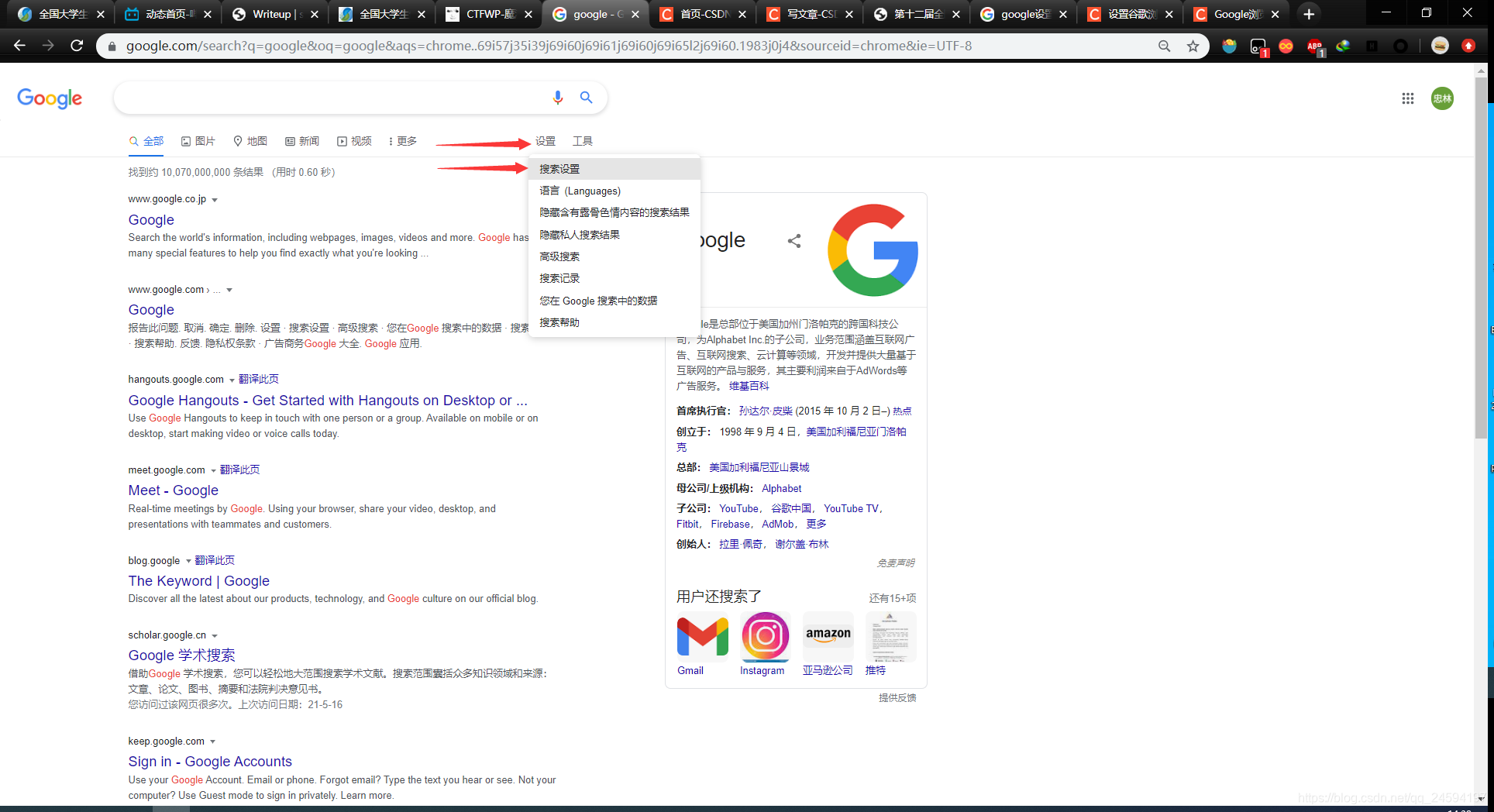The image size is (1494, 812).
Task: Open the Gmail related search thumbnail
Action: [702, 637]
